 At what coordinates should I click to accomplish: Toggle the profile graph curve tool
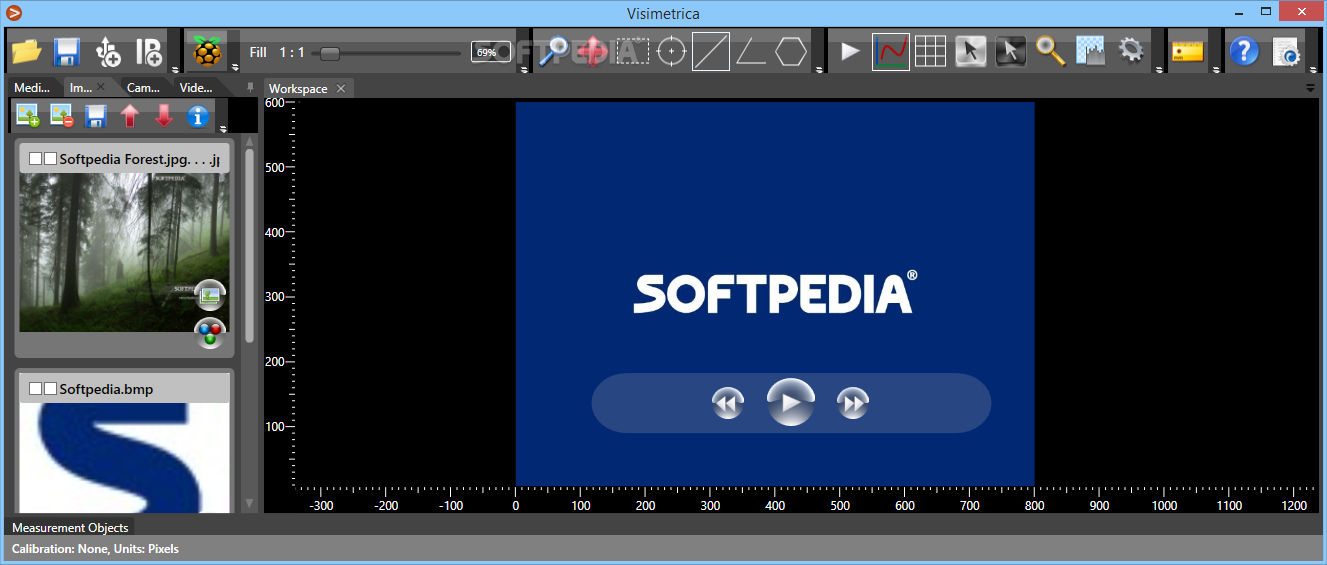(x=891, y=51)
